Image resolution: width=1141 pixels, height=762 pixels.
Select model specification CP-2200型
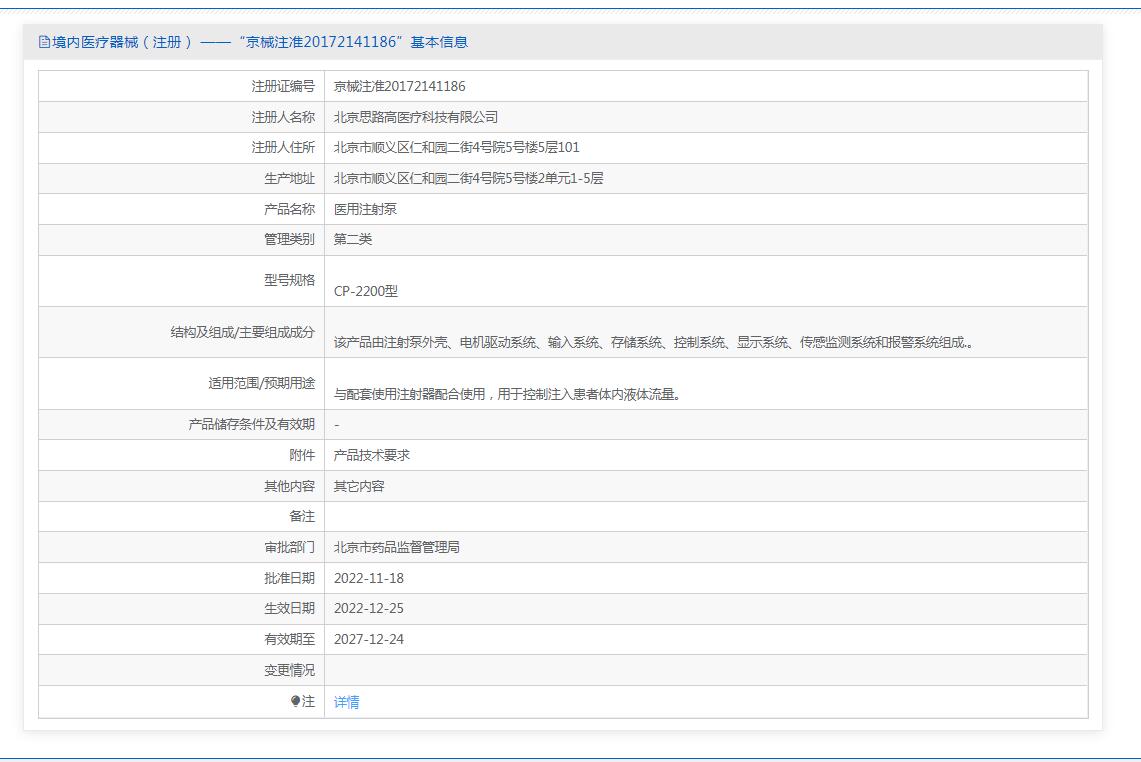tap(366, 291)
